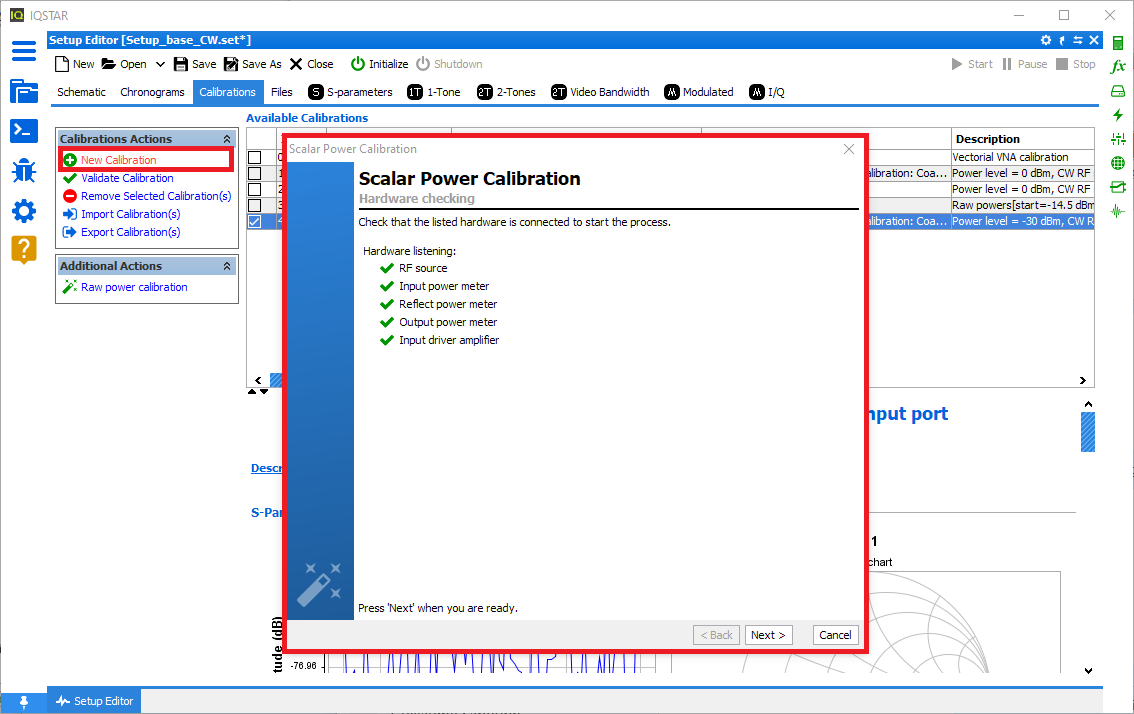Click the Description column header
The width and height of the screenshot is (1134, 714).
pyautogui.click(x=1023, y=139)
